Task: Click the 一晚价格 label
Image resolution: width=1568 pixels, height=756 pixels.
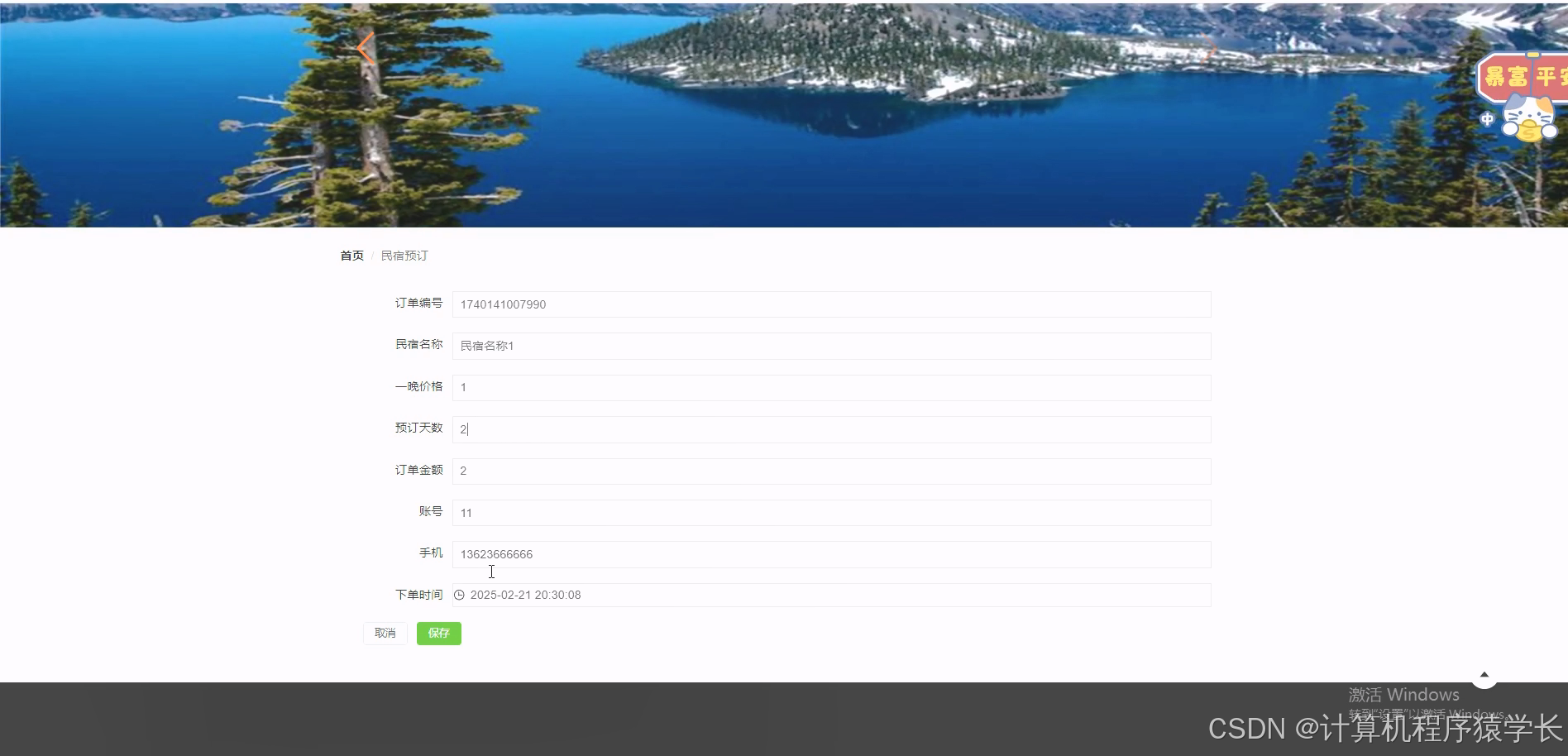Action: coord(418,386)
